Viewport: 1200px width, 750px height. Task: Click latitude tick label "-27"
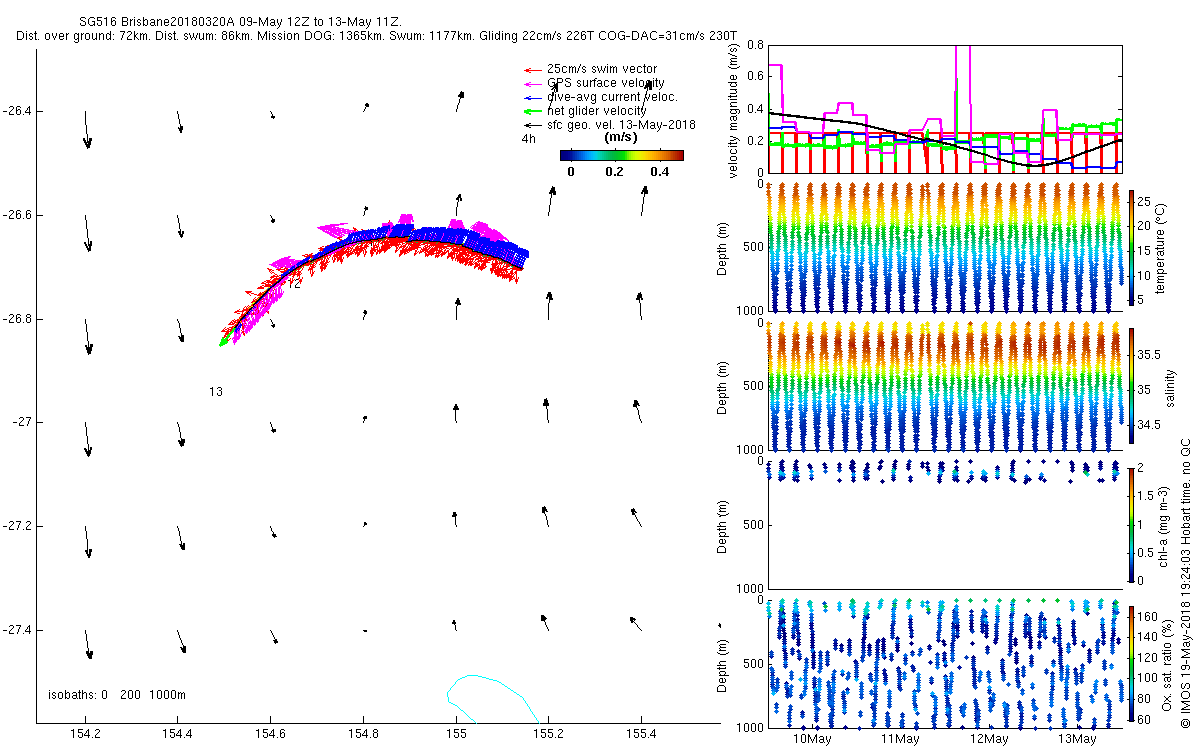pyautogui.click(x=20, y=423)
